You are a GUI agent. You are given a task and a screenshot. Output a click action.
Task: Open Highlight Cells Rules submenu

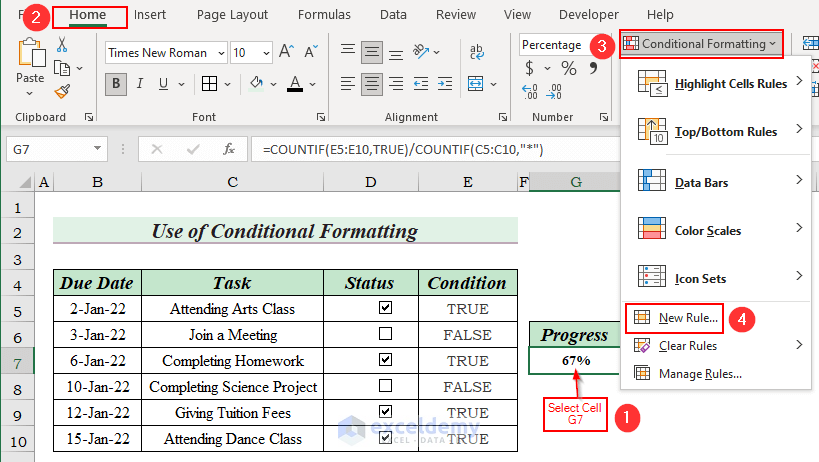coord(716,84)
